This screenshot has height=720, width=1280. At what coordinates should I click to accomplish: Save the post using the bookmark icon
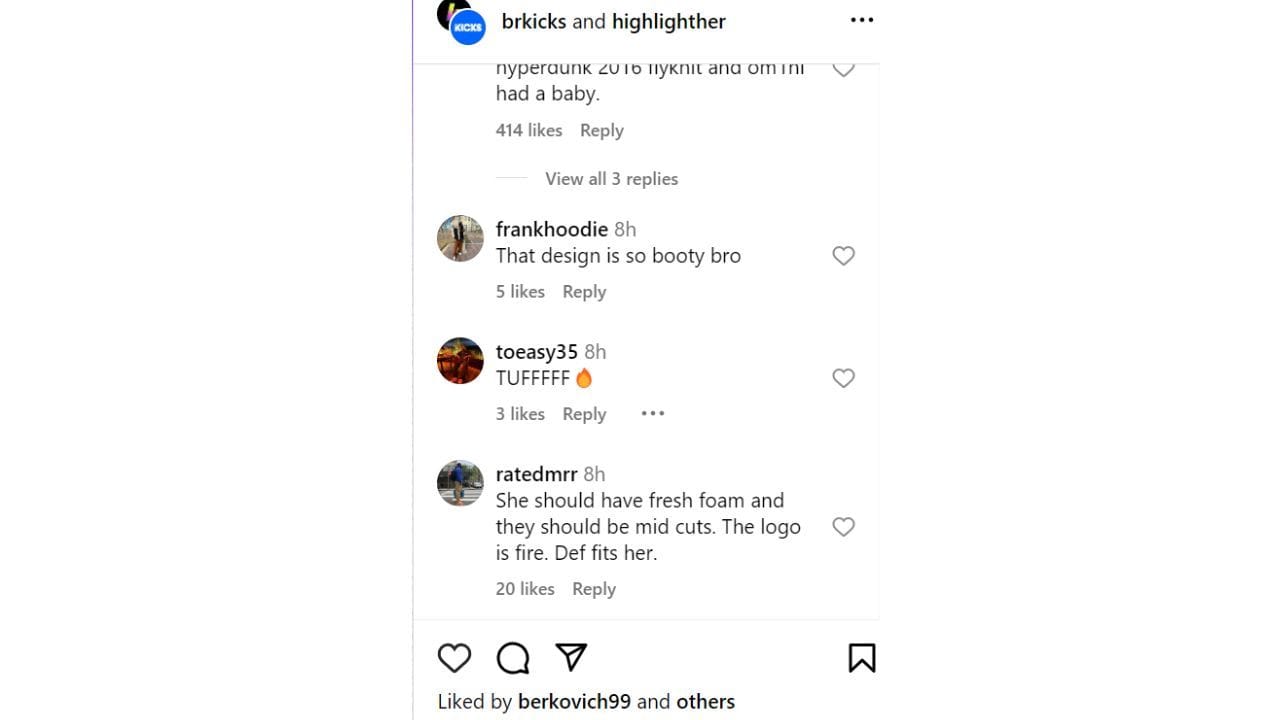click(x=861, y=657)
